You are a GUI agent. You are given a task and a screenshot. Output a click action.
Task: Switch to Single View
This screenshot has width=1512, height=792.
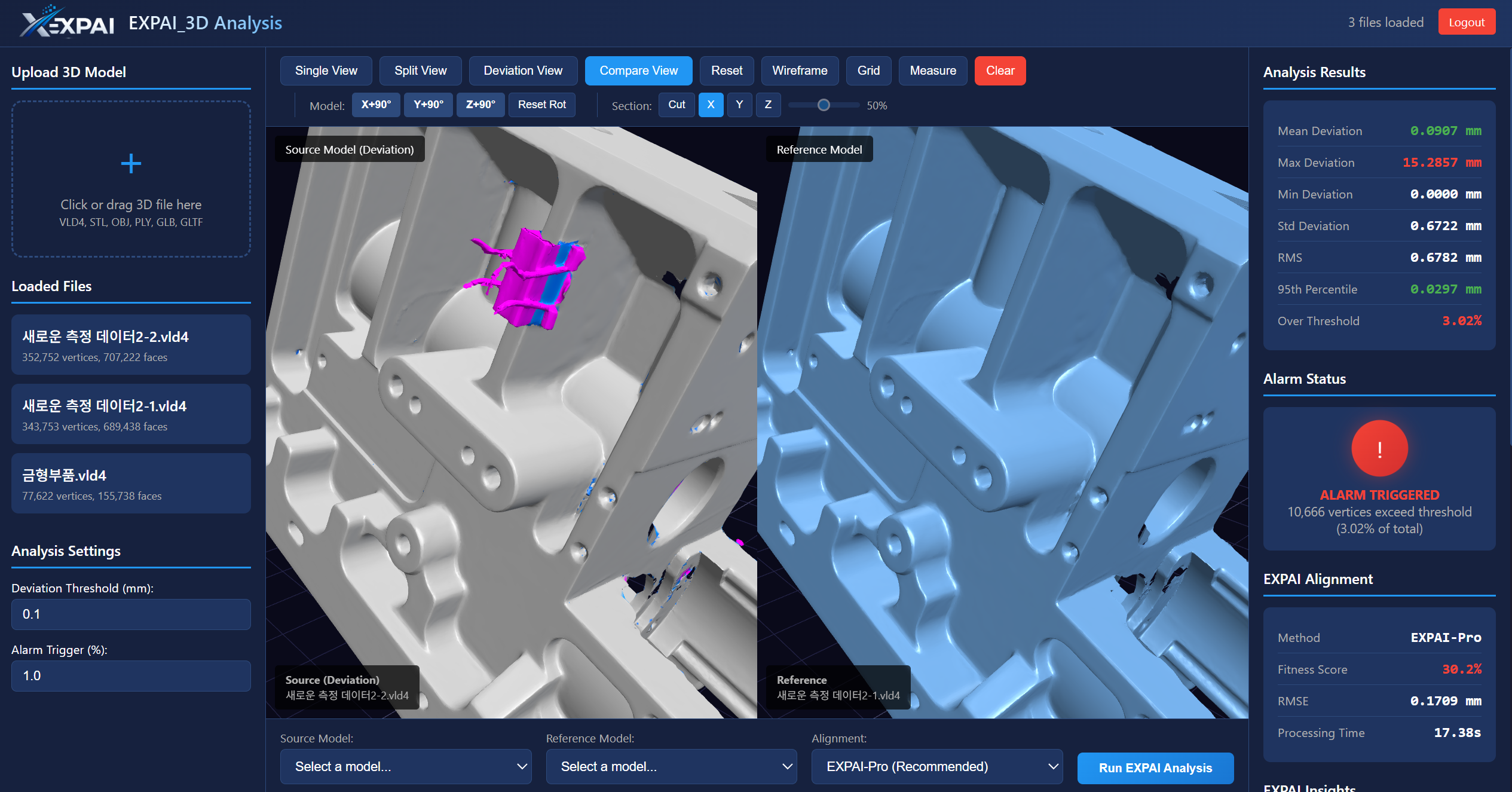[x=326, y=71]
